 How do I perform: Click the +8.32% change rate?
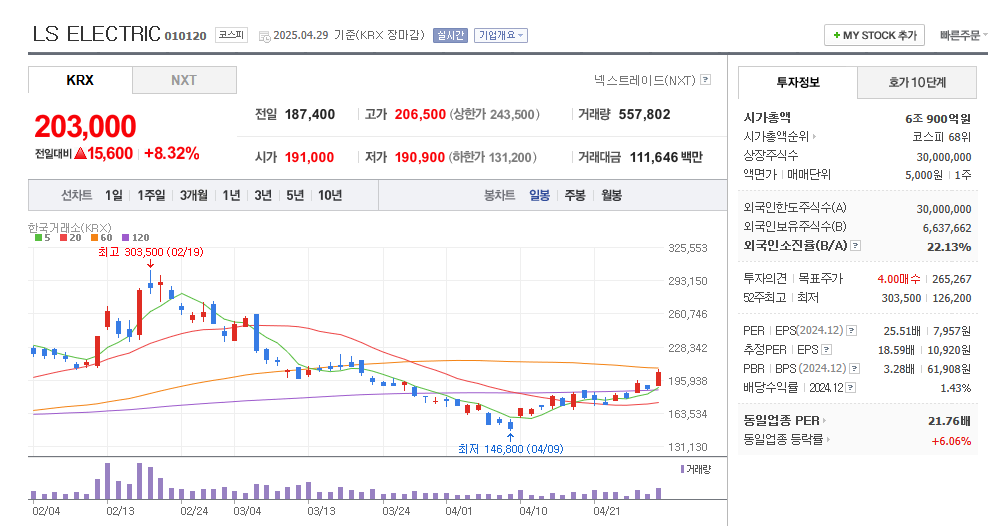tap(172, 153)
